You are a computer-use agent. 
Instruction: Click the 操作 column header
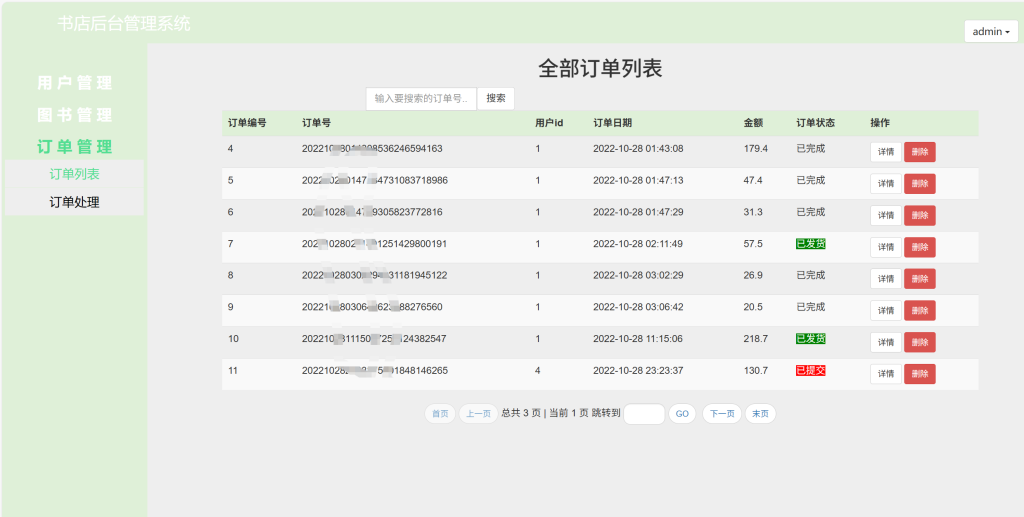pos(880,123)
